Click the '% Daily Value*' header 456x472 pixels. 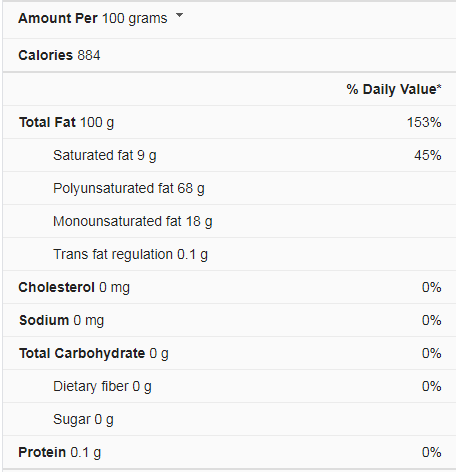pyautogui.click(x=394, y=89)
